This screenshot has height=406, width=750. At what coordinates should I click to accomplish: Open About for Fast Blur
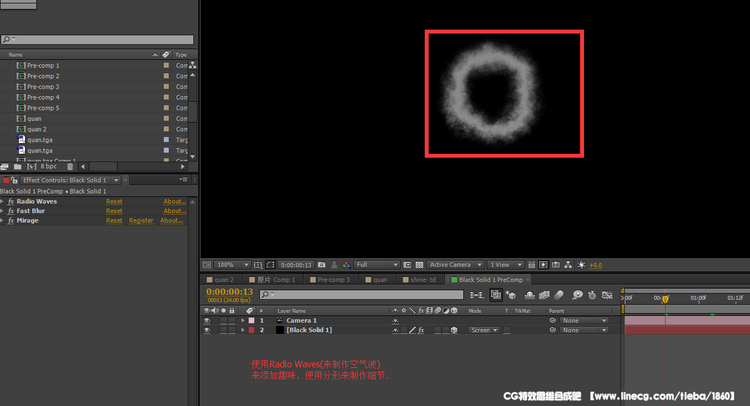click(x=175, y=211)
